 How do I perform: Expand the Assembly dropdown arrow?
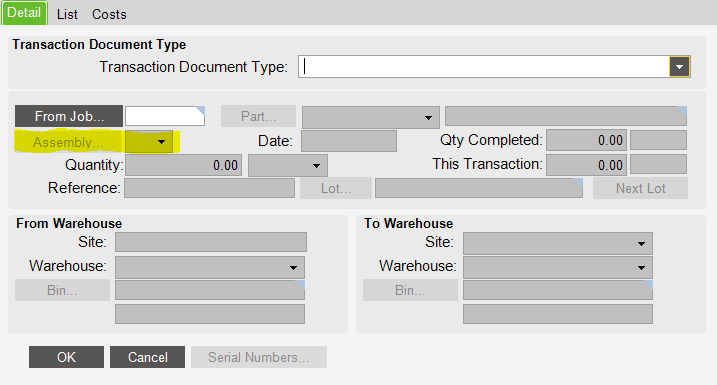click(x=149, y=142)
